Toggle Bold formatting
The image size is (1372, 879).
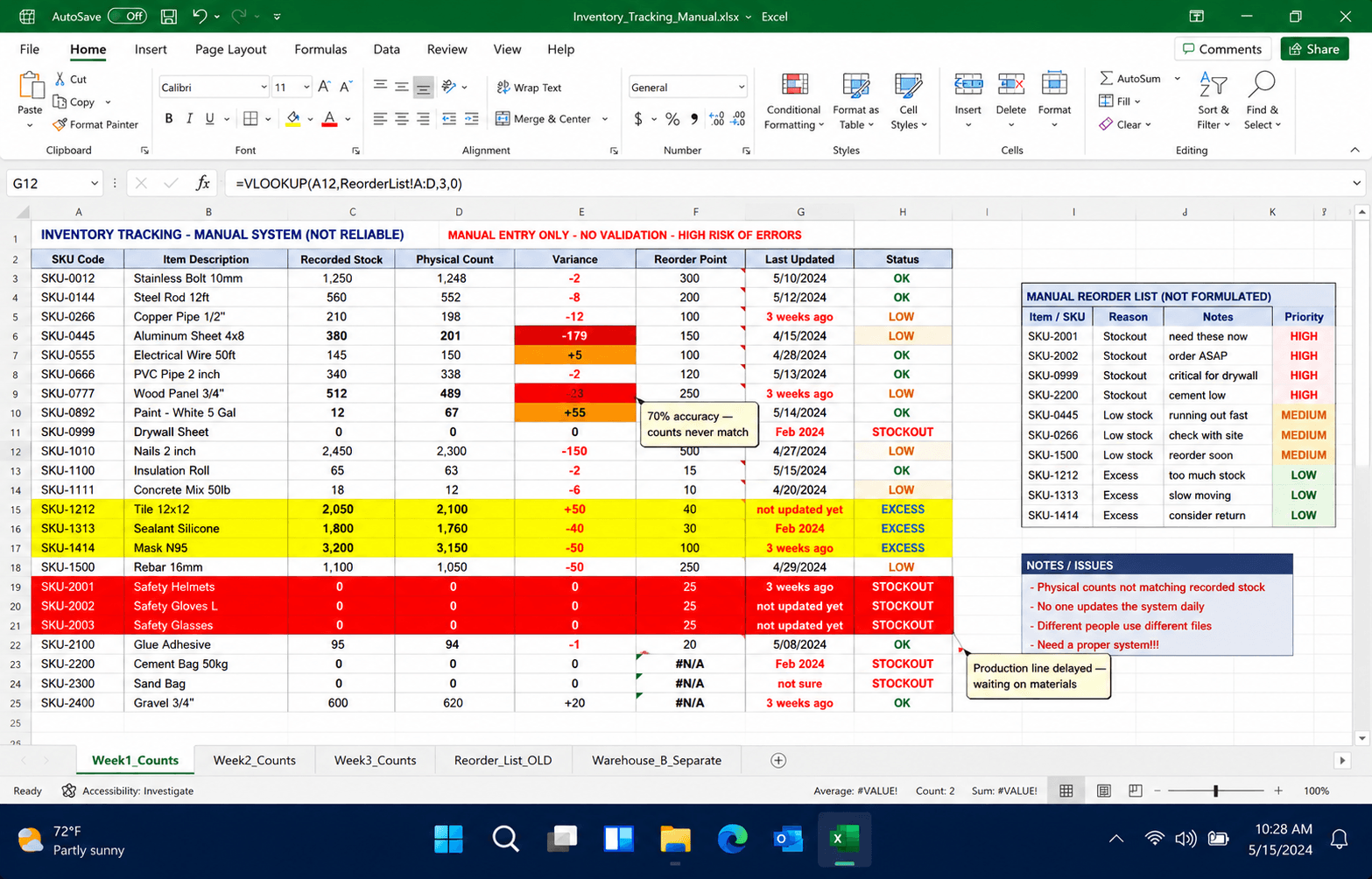(x=168, y=118)
